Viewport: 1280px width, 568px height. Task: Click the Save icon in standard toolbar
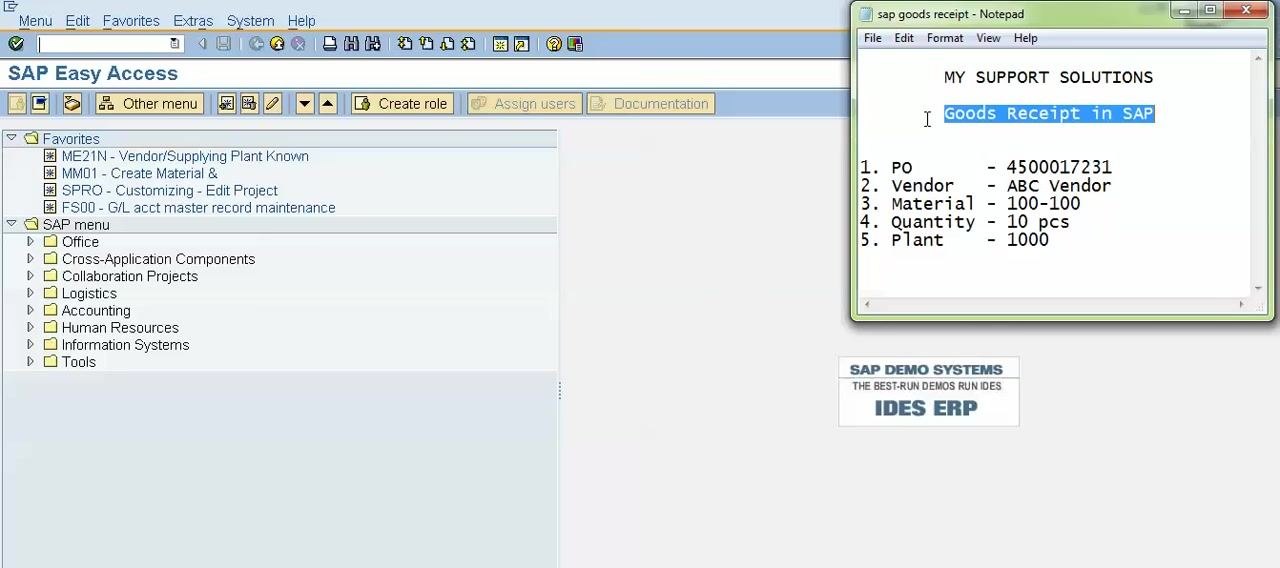224,44
